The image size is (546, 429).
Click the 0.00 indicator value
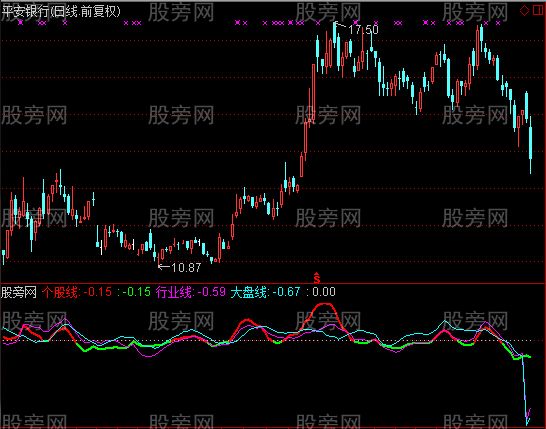click(324, 292)
